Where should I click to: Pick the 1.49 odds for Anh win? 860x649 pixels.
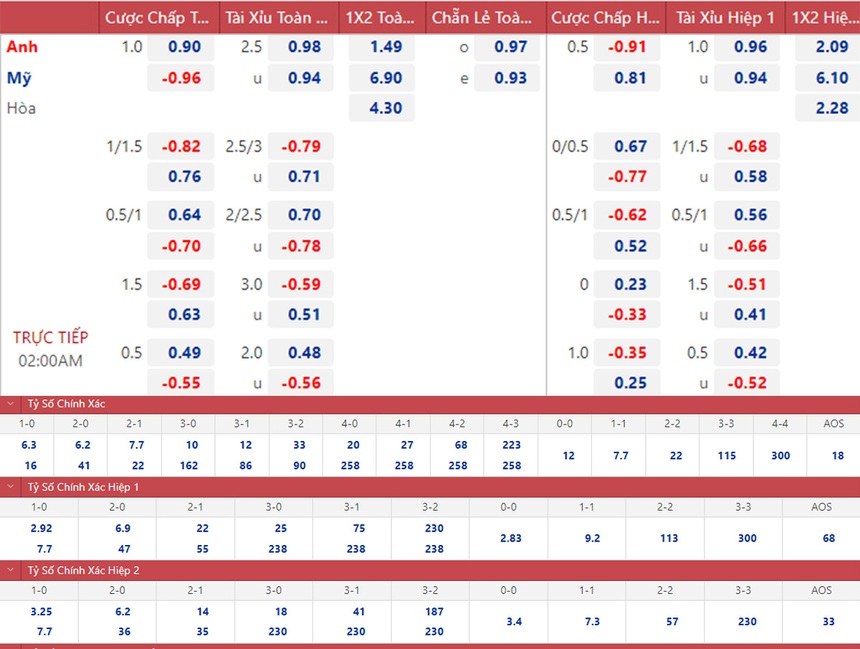[x=385, y=47]
